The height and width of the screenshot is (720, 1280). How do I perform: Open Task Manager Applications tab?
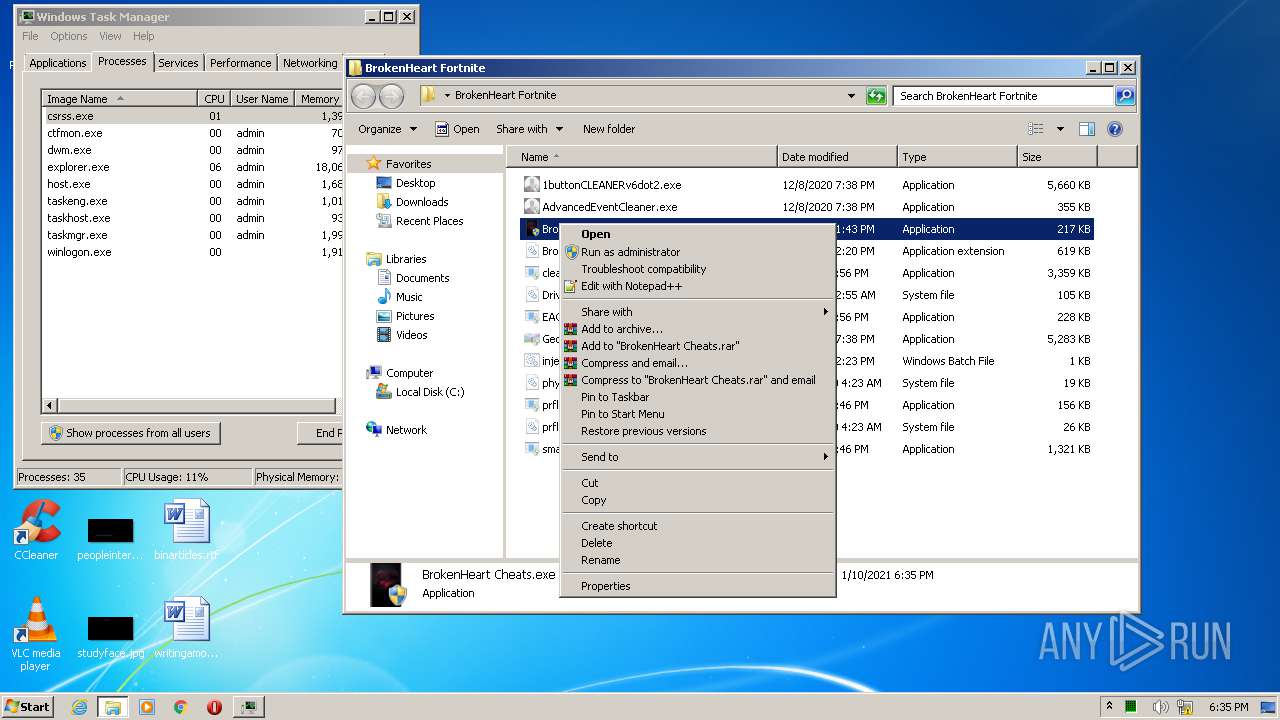[58, 63]
